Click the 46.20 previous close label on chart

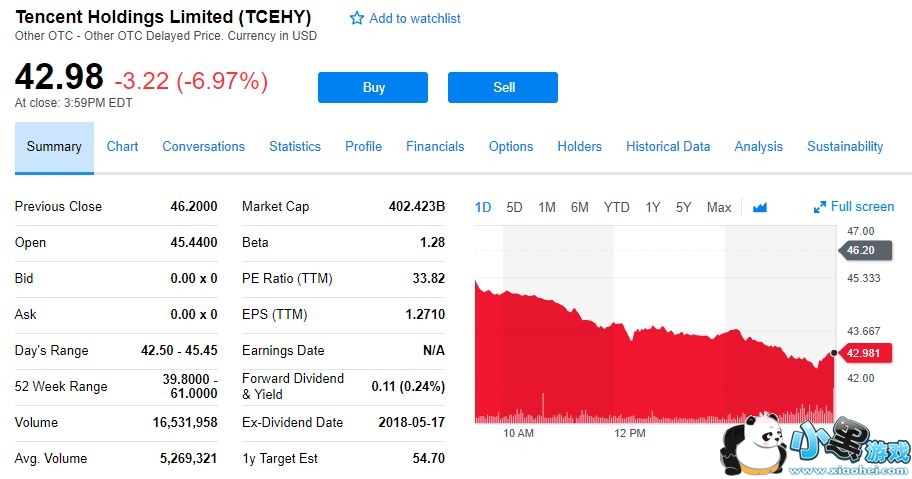click(x=860, y=250)
